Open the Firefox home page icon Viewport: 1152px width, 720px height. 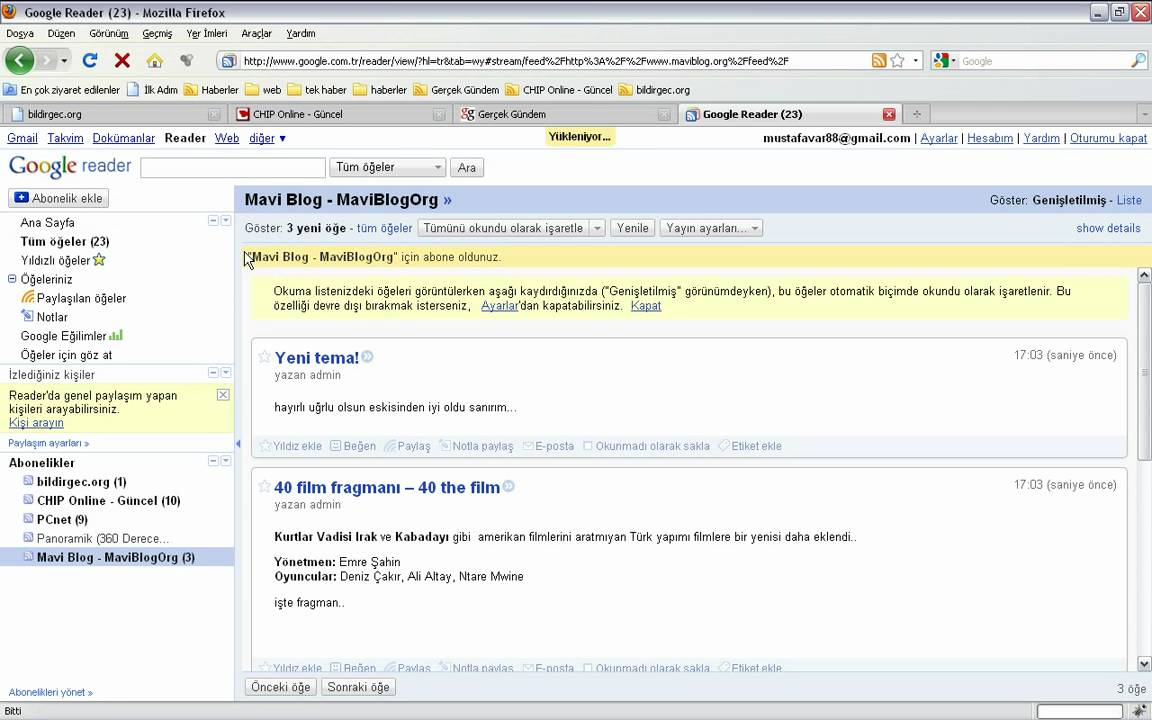tap(154, 60)
